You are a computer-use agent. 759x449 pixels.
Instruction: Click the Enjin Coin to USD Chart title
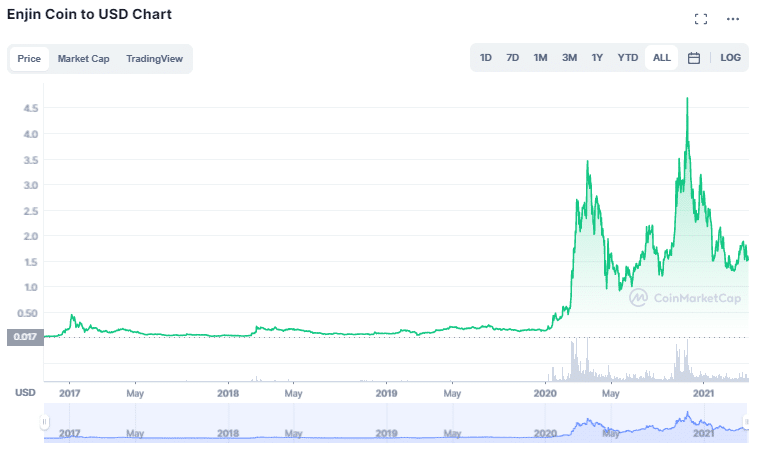coord(89,14)
